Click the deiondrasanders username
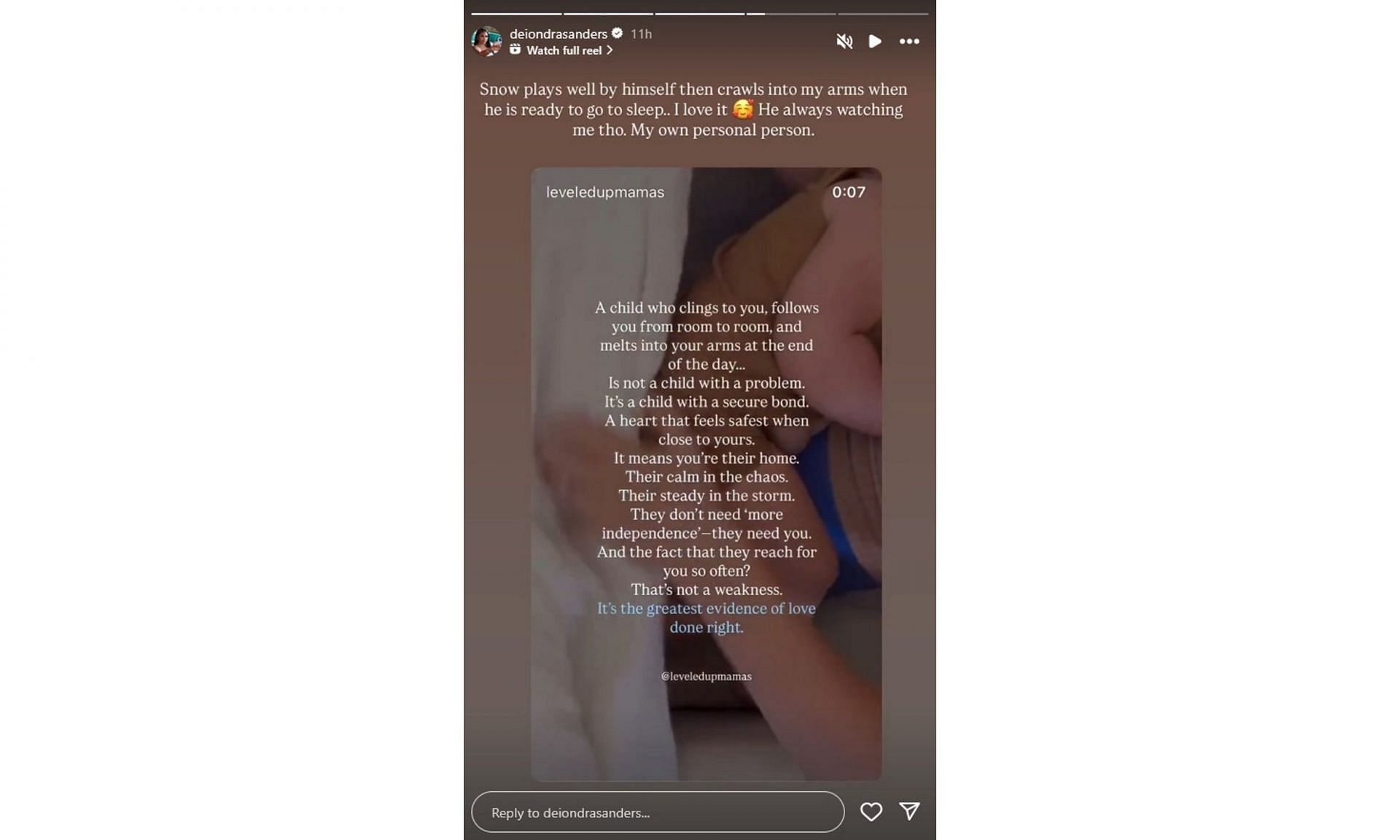 click(558, 34)
